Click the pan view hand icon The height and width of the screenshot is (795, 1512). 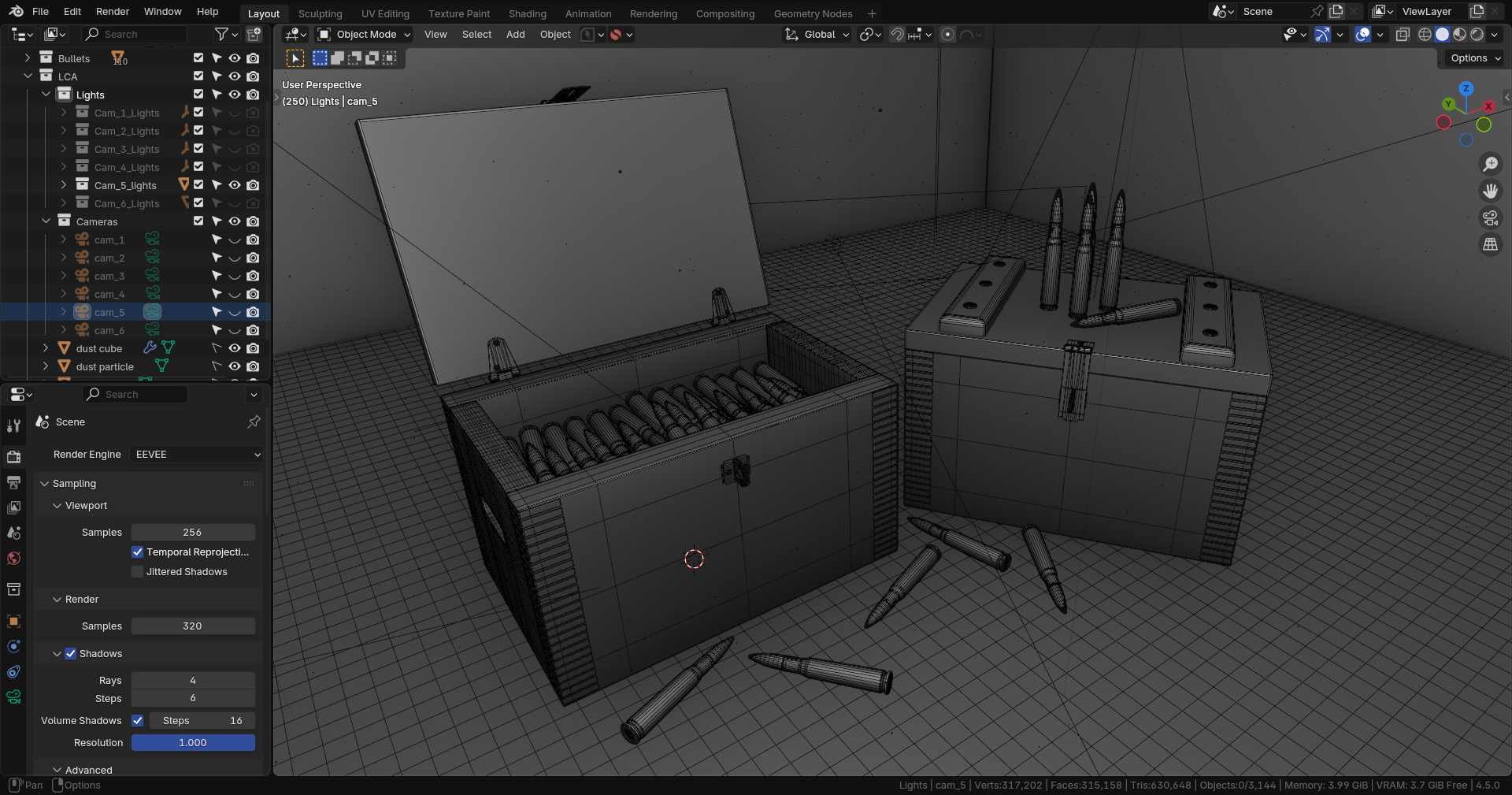point(1491,191)
